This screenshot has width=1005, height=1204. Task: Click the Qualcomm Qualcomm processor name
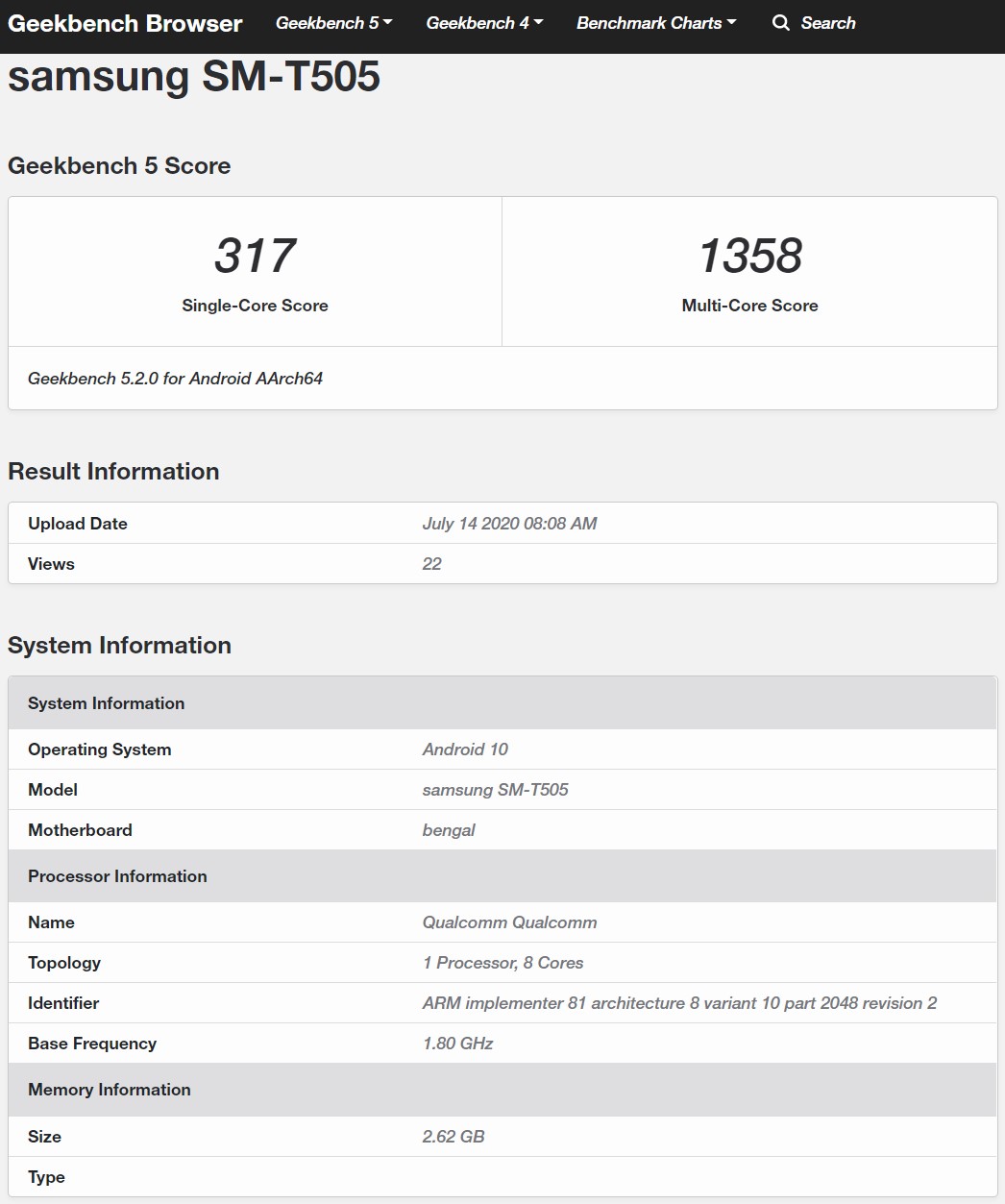pos(509,922)
